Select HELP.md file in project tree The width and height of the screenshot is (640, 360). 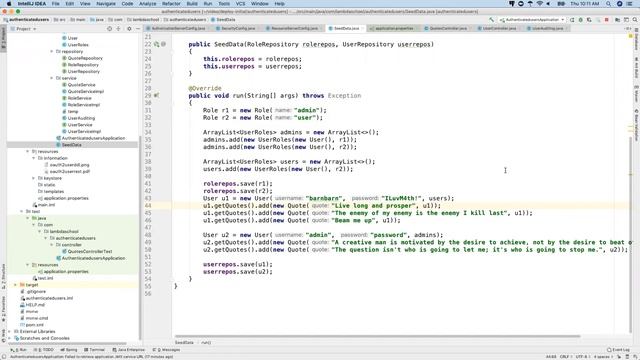point(35,305)
